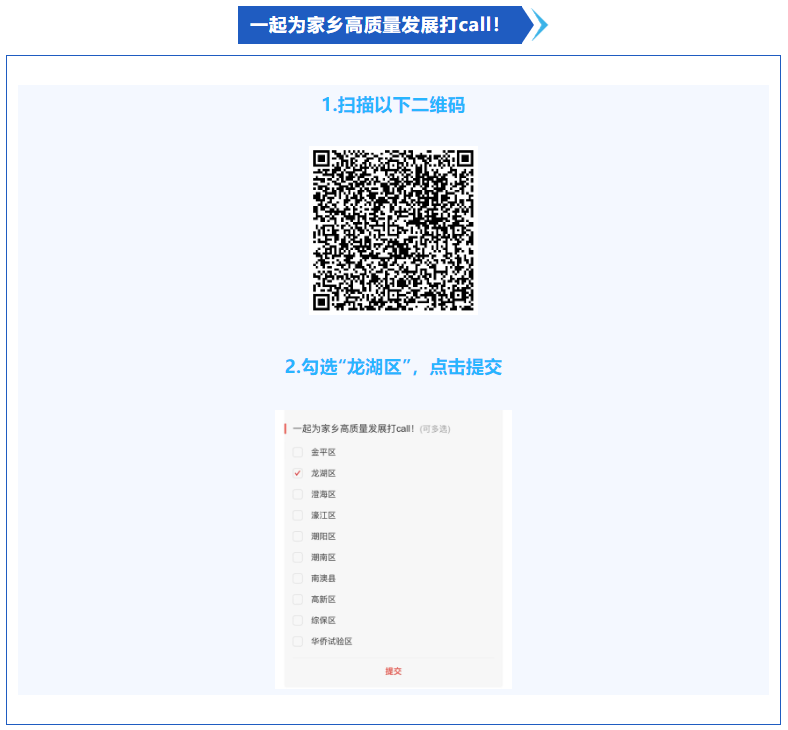Uncheck the 龙湖区 checkbox
This screenshot has width=788, height=730.
(298, 473)
